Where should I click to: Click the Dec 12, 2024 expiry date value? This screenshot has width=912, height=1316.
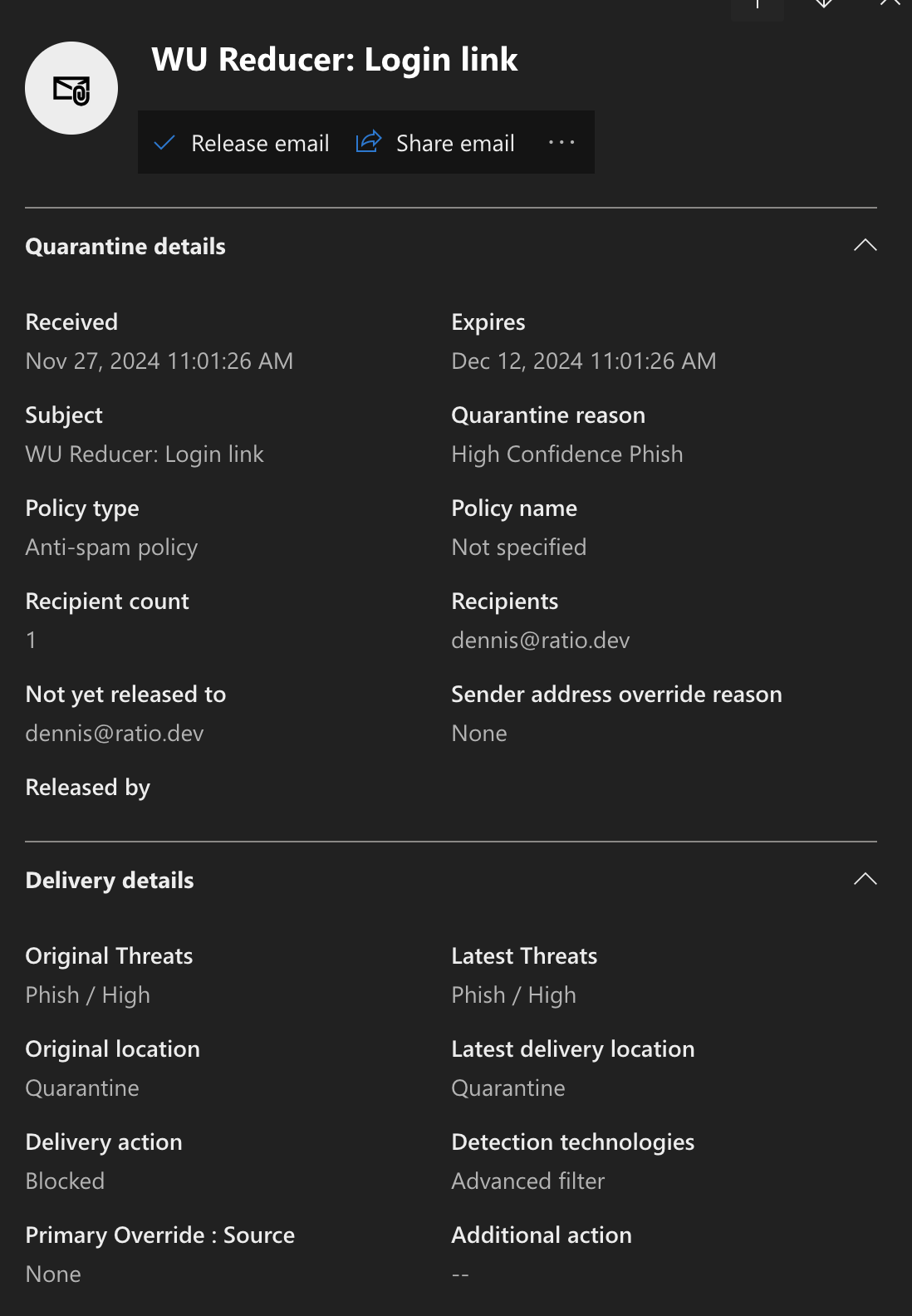point(584,361)
